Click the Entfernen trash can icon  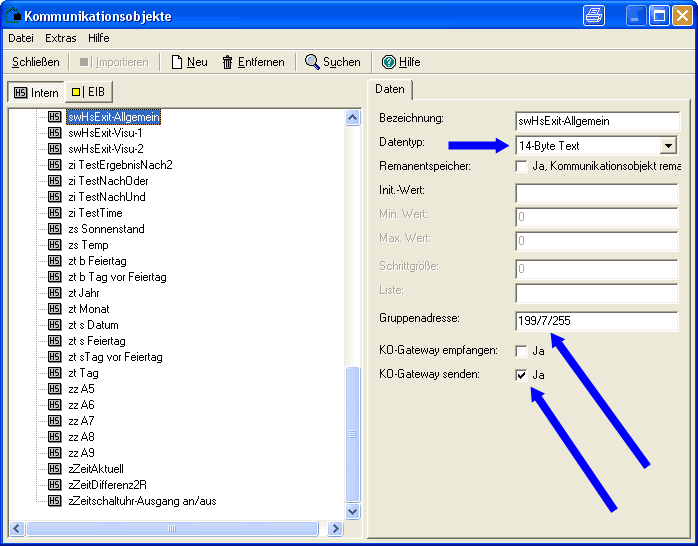[228, 62]
